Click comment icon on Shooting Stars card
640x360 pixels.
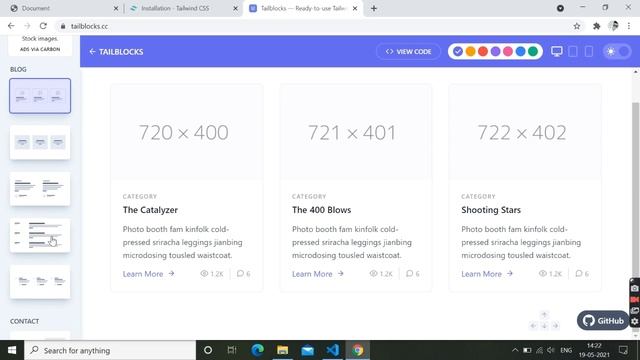point(579,273)
